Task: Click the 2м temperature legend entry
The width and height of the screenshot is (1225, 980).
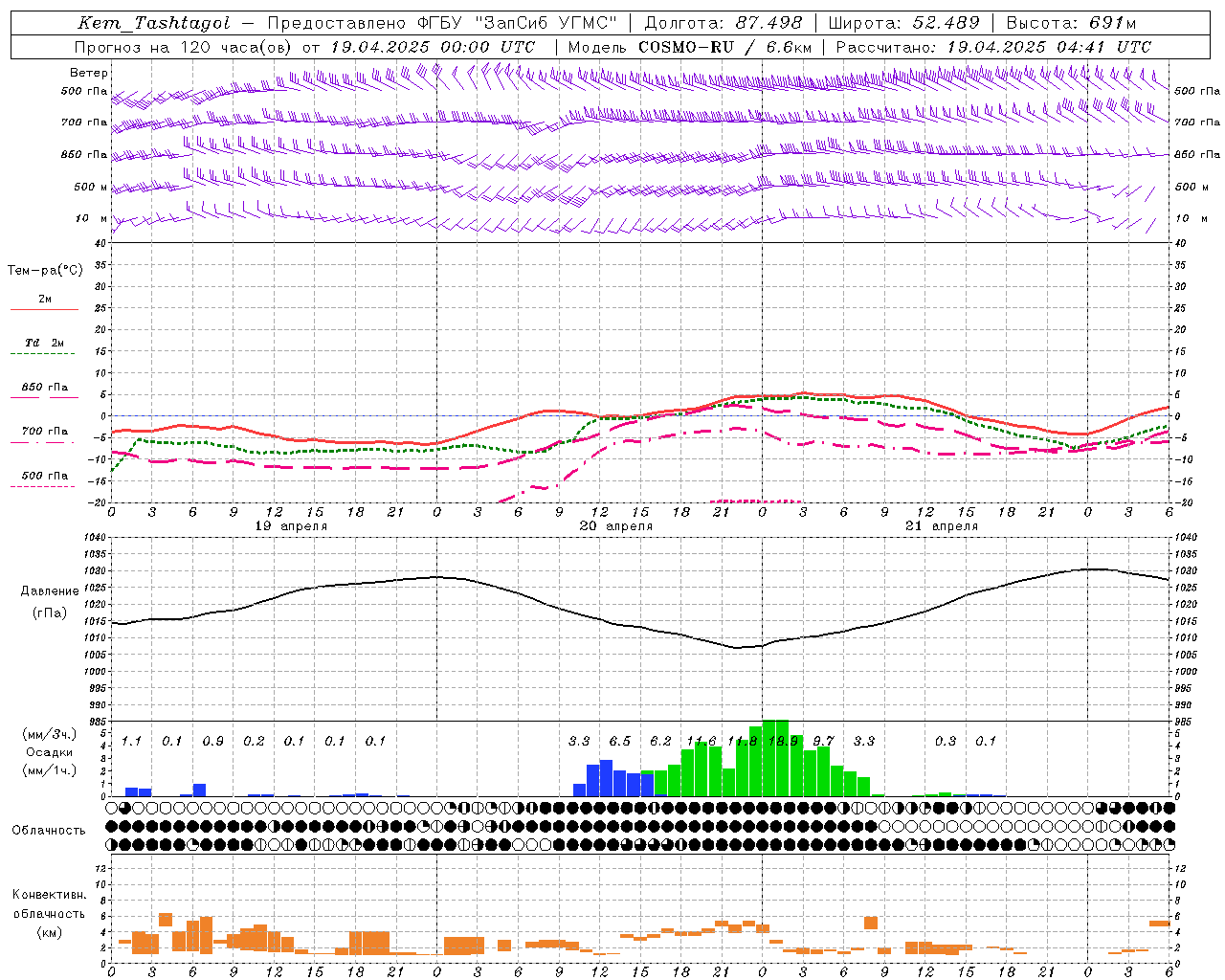Action: 45,300
